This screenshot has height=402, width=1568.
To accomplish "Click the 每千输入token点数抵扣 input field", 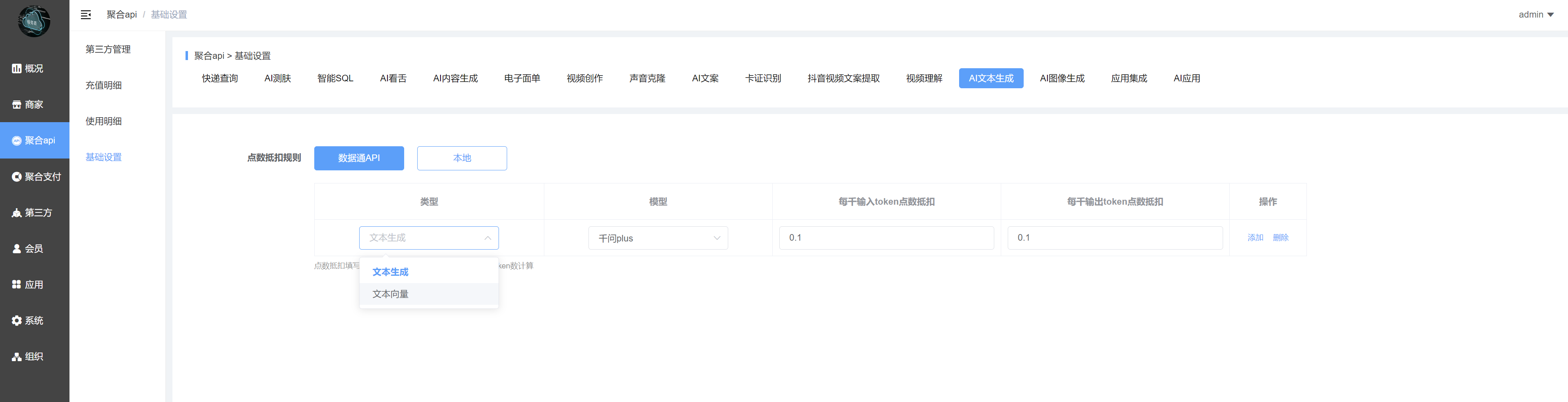I will tap(886, 238).
